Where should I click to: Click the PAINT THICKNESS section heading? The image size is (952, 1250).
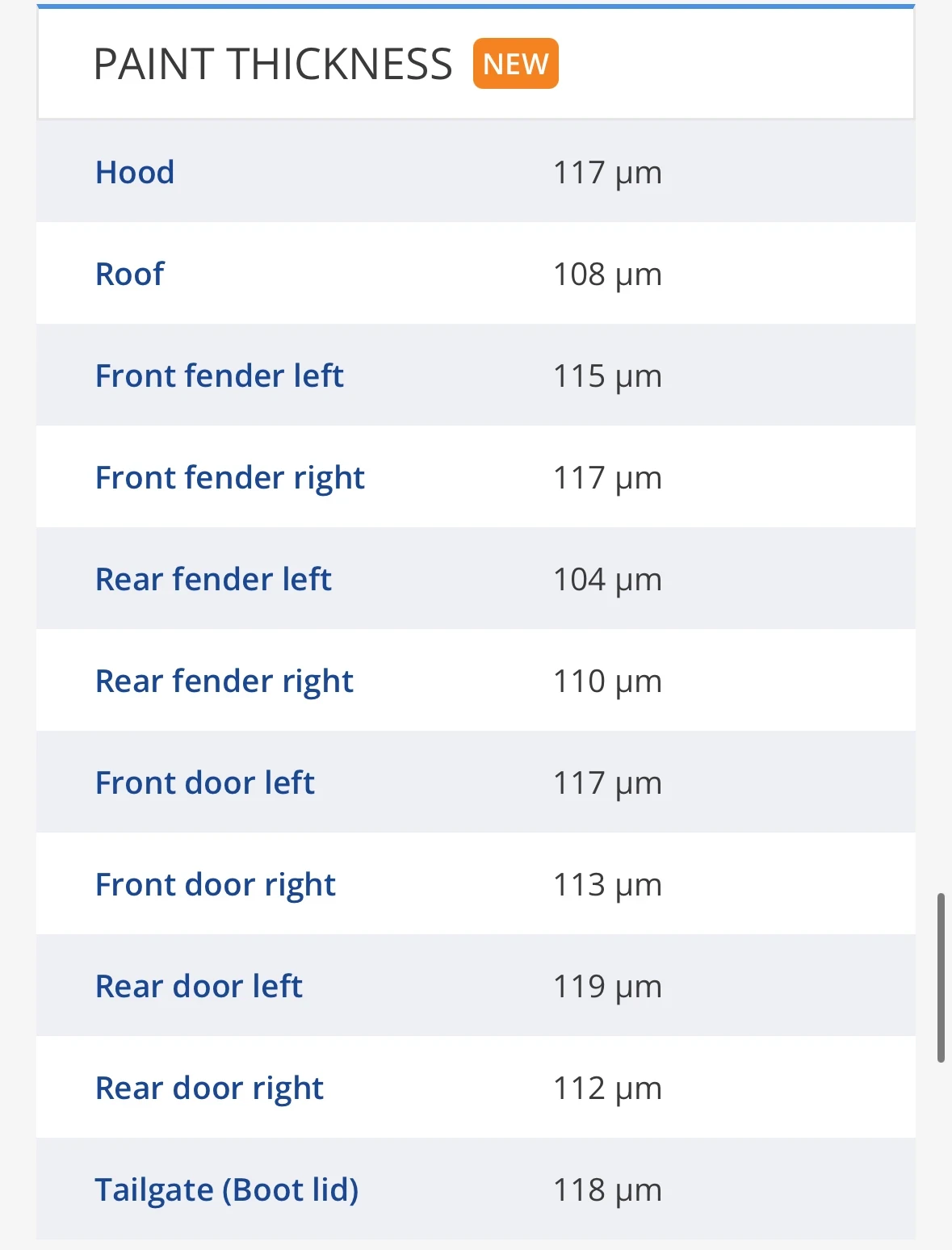(x=273, y=64)
